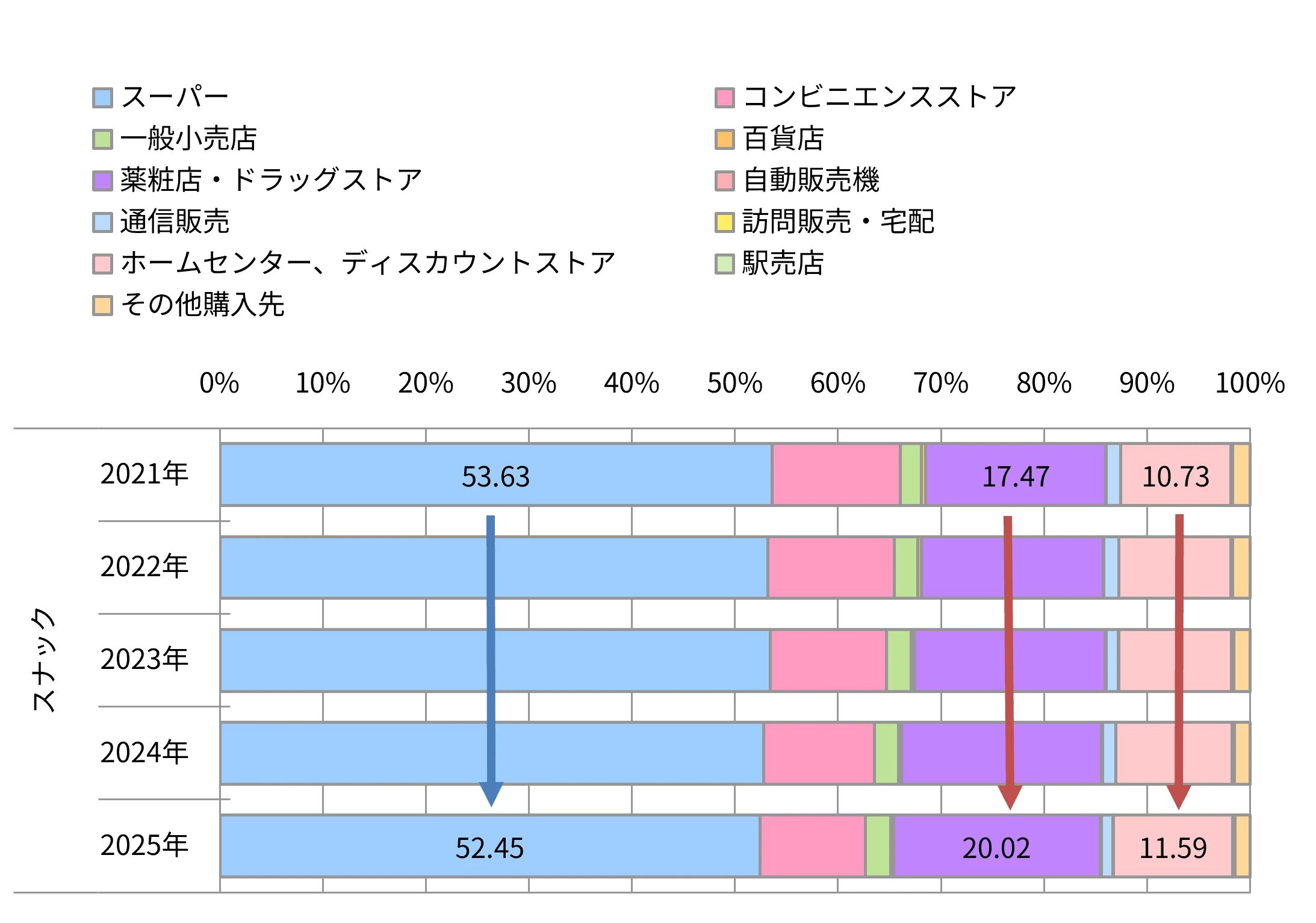Viewport: 1316px width, 923px height.
Task: Click the pink convenience store segment for 2022年
Action: point(831,567)
